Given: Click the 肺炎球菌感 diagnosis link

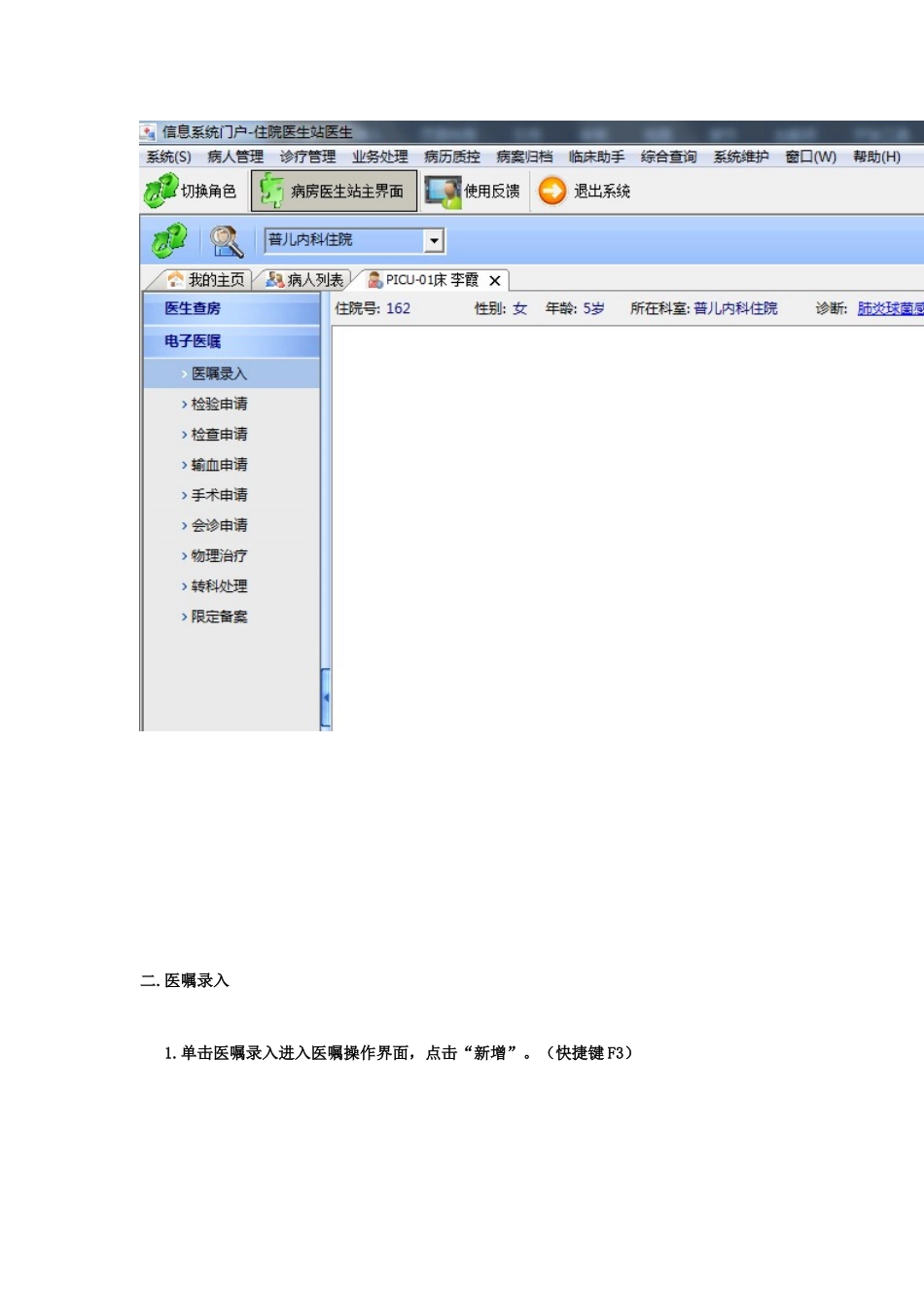Looking at the screenshot, I should click(890, 308).
